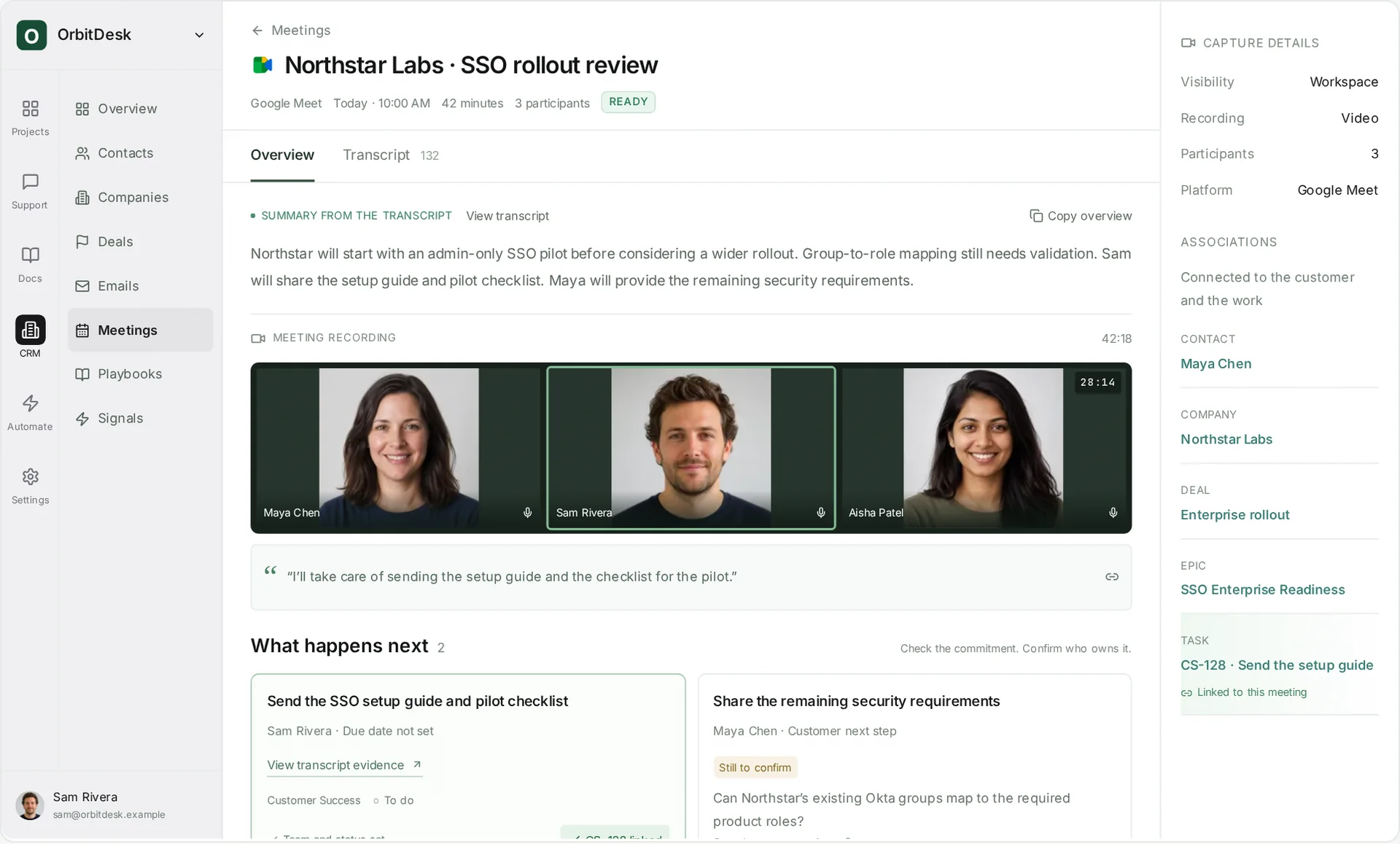Viewport: 1400px width, 844px height.
Task: Select Sam Rivera's video tile
Action: coord(691,448)
